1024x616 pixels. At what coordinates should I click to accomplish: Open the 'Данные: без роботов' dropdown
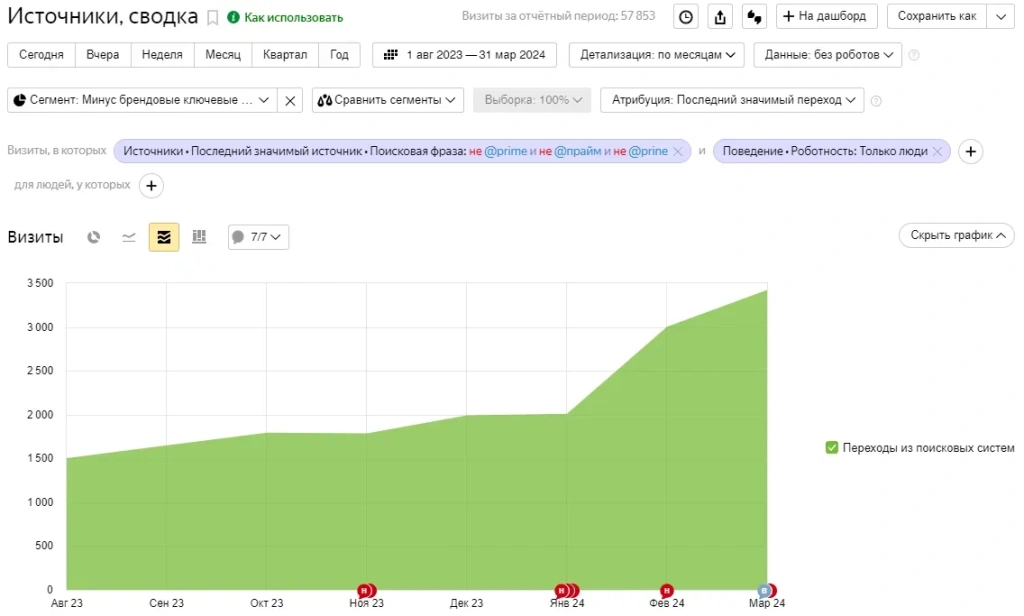830,55
